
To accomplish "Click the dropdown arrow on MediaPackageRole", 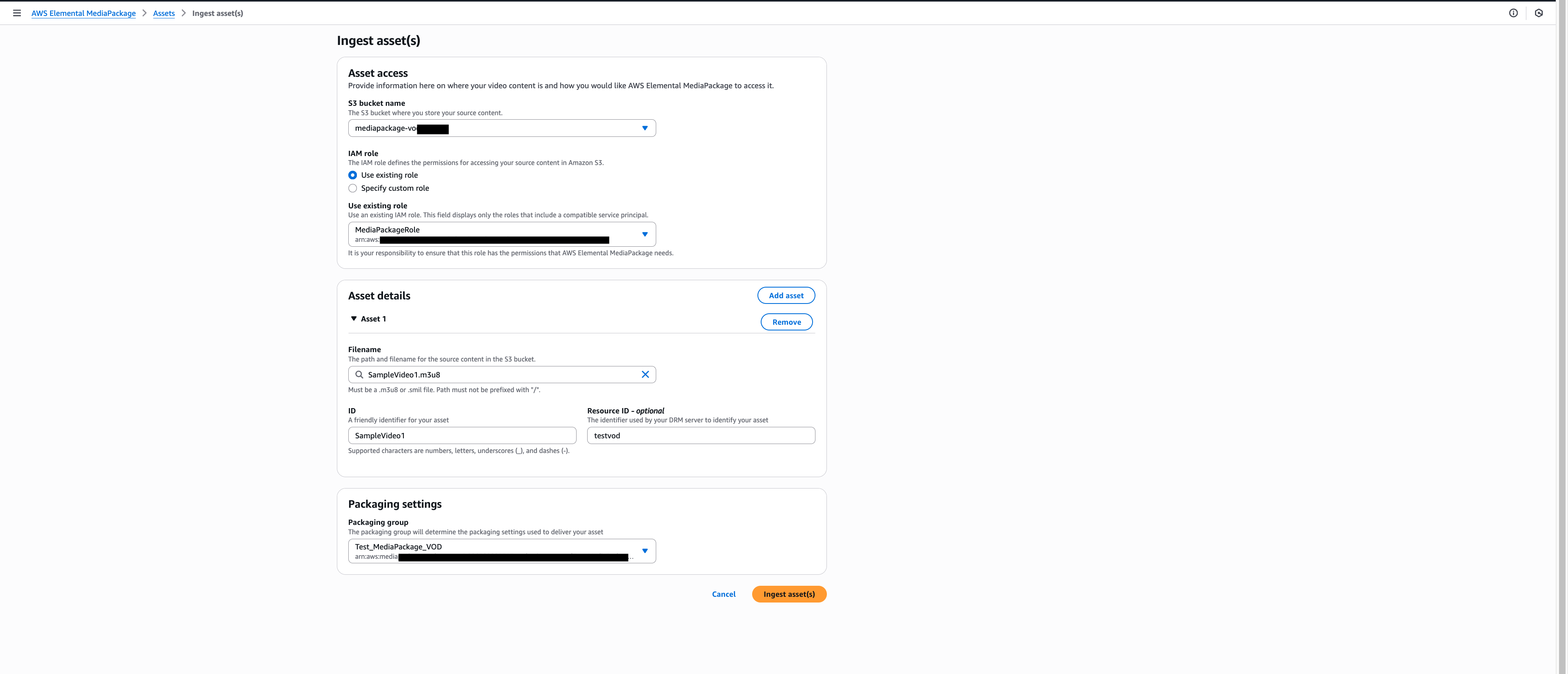I will coord(645,234).
